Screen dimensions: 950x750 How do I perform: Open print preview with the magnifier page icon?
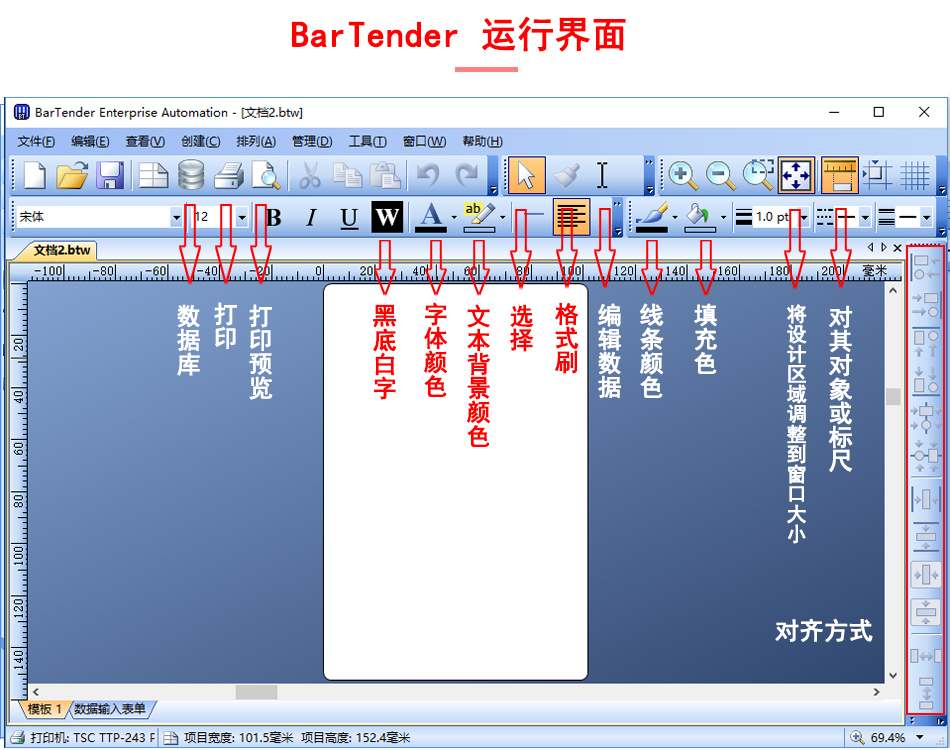pyautogui.click(x=265, y=176)
